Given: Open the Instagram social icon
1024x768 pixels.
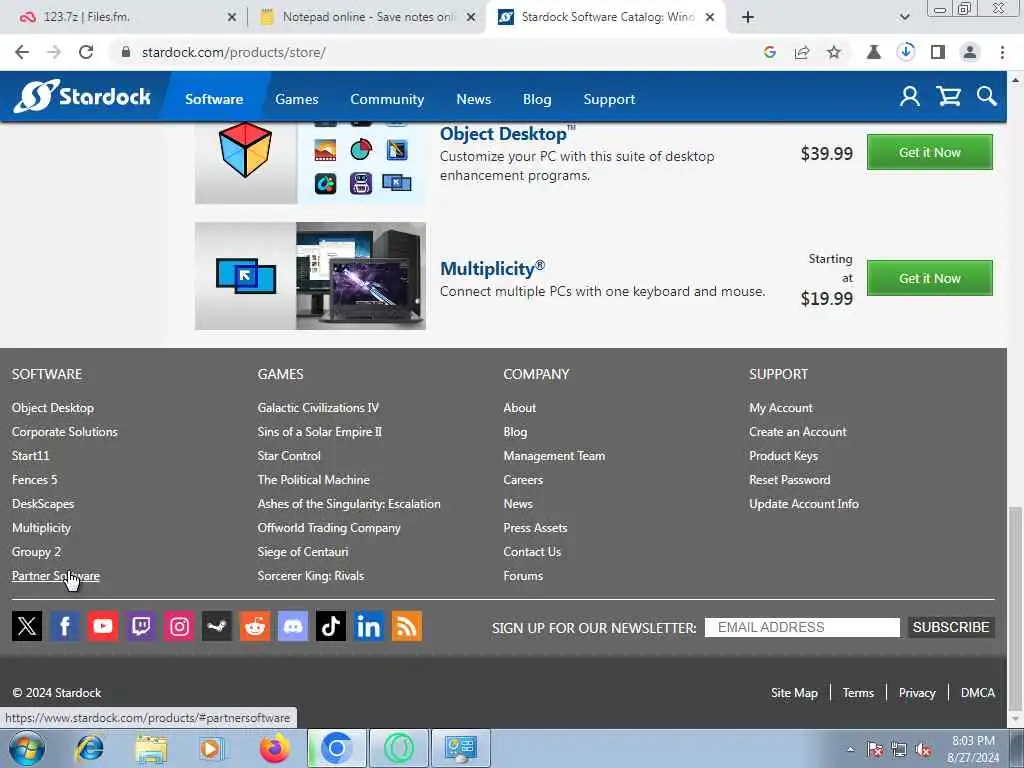Looking at the screenshot, I should point(179,626).
